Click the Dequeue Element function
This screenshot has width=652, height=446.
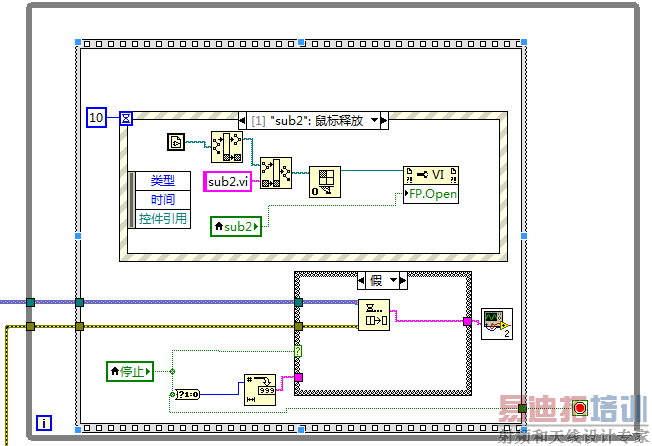[x=374, y=315]
